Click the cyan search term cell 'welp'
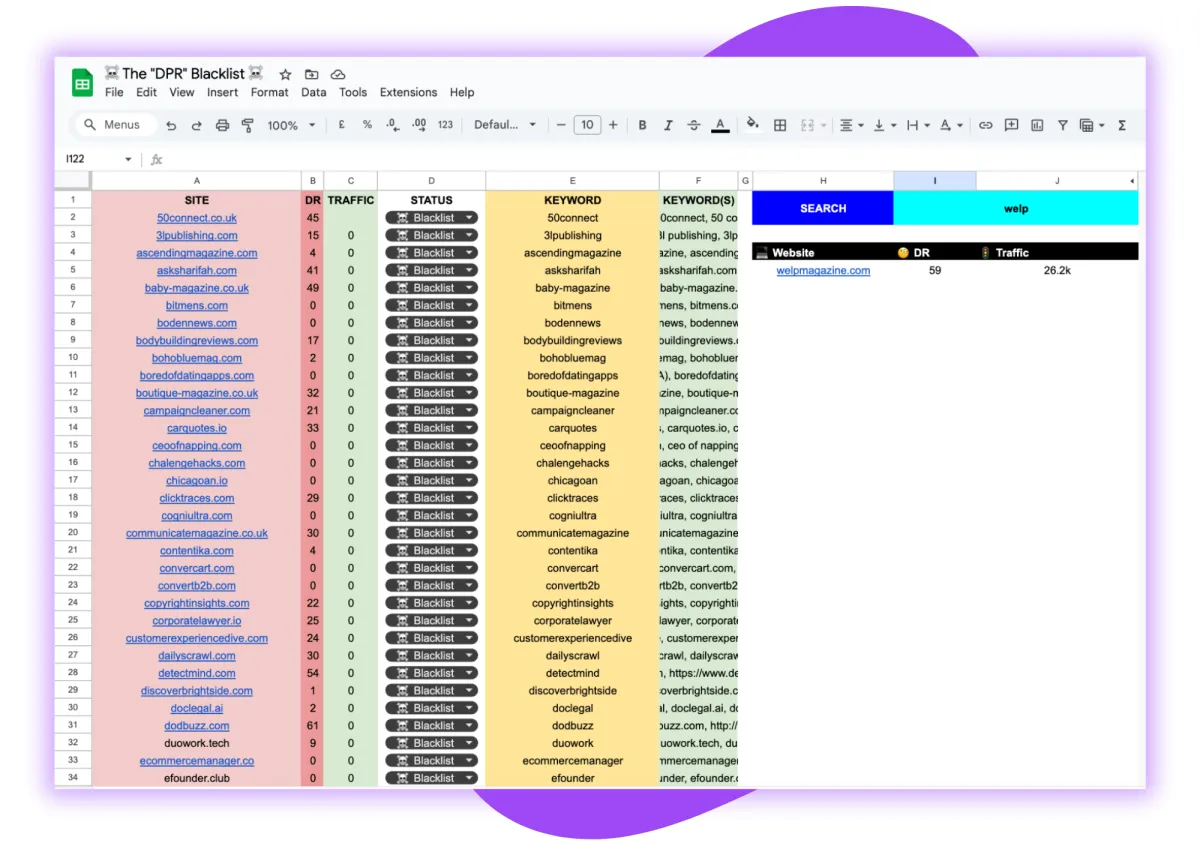 [x=1016, y=208]
